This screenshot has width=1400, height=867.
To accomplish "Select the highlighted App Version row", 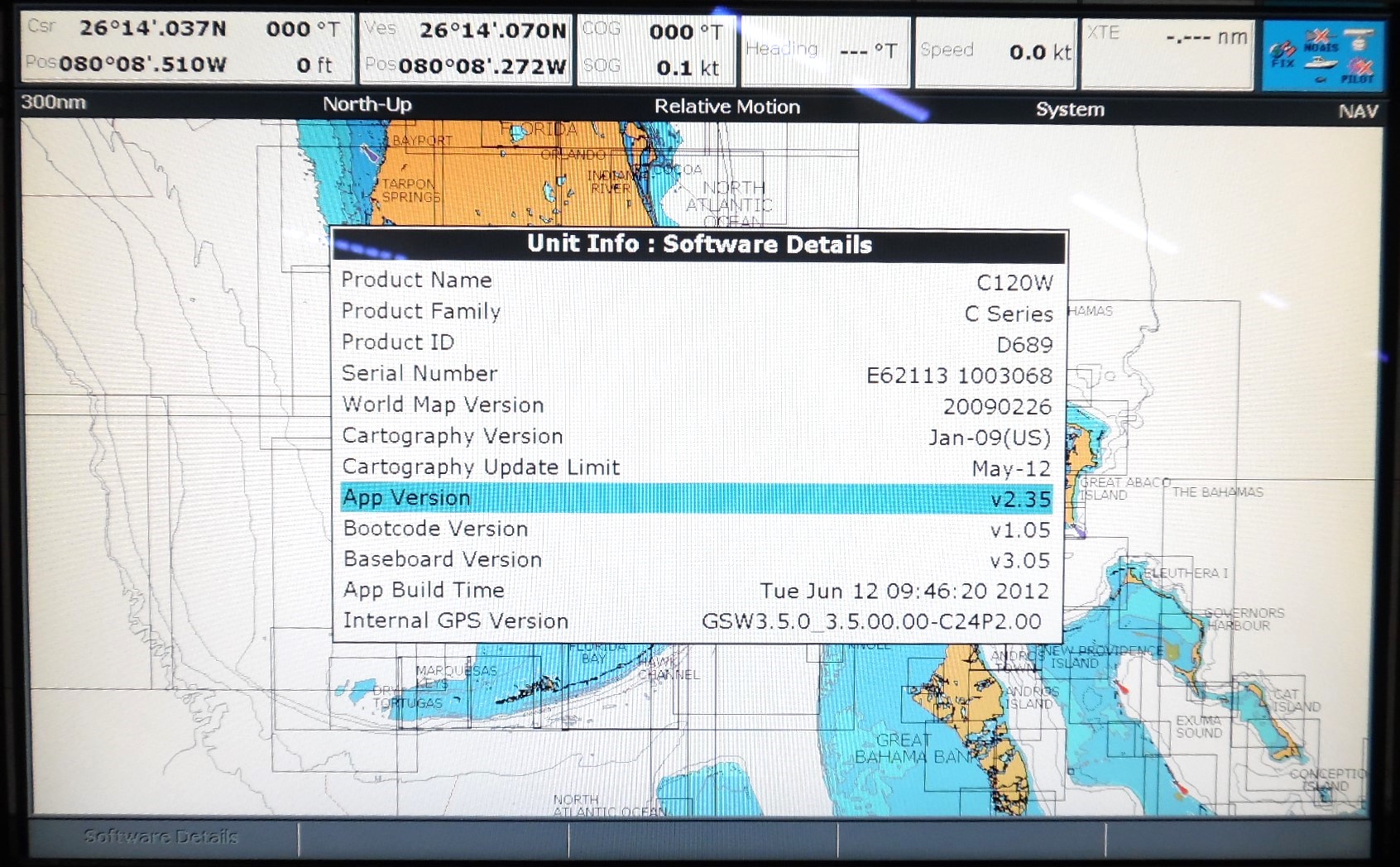I will pos(699,499).
